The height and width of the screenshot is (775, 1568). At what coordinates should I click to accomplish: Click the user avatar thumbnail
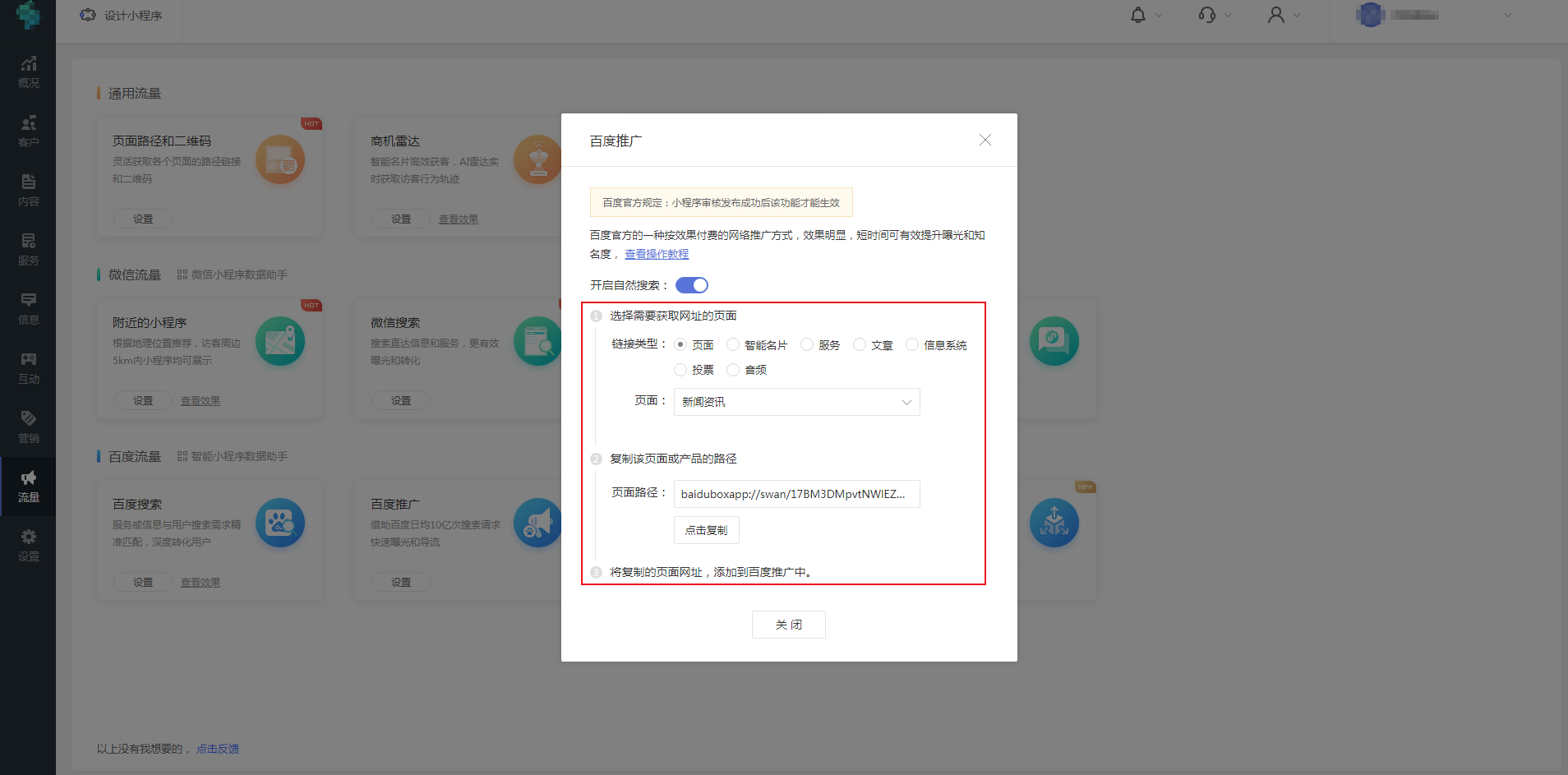point(1370,15)
